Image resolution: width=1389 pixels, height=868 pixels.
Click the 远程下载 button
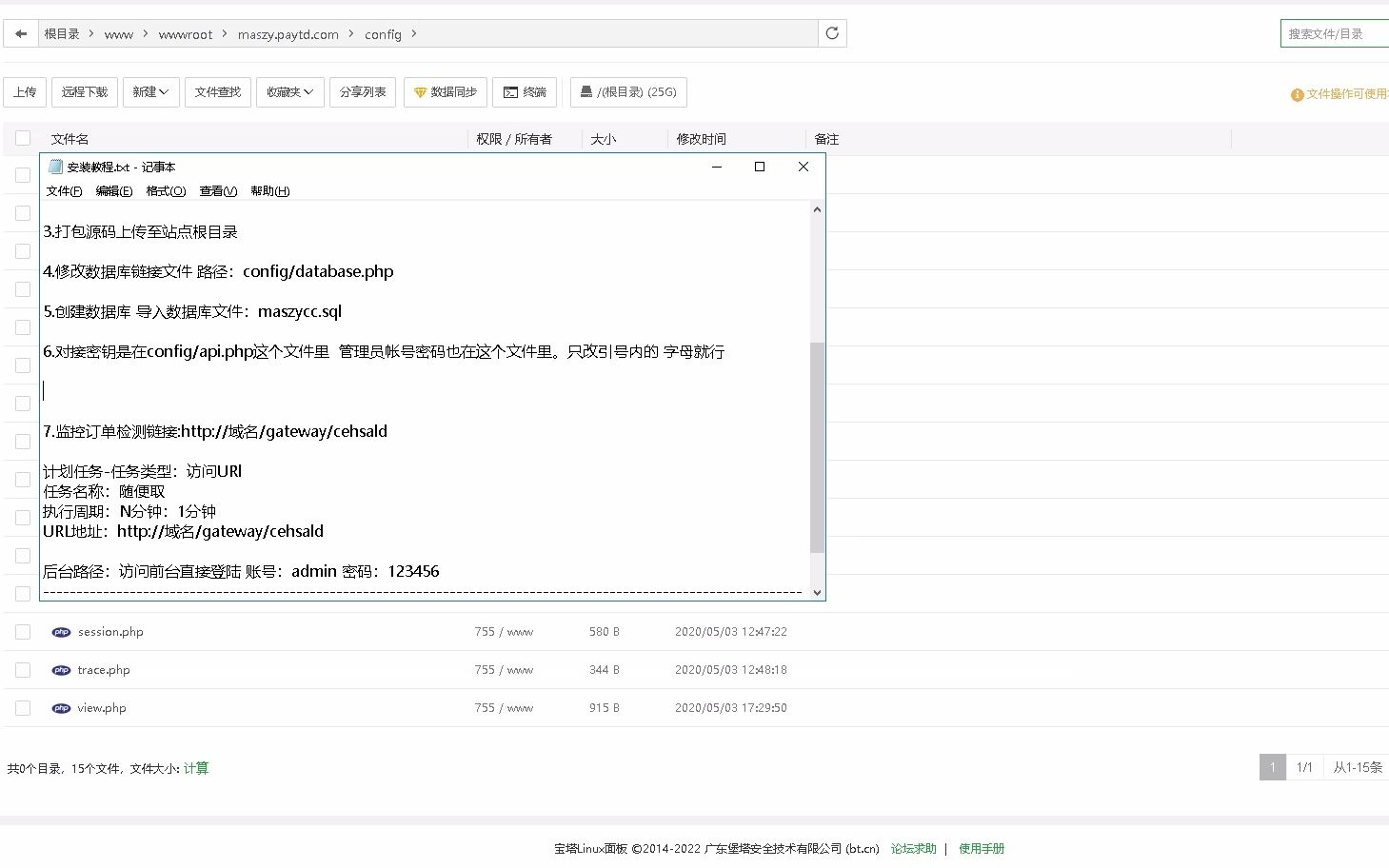pos(85,92)
